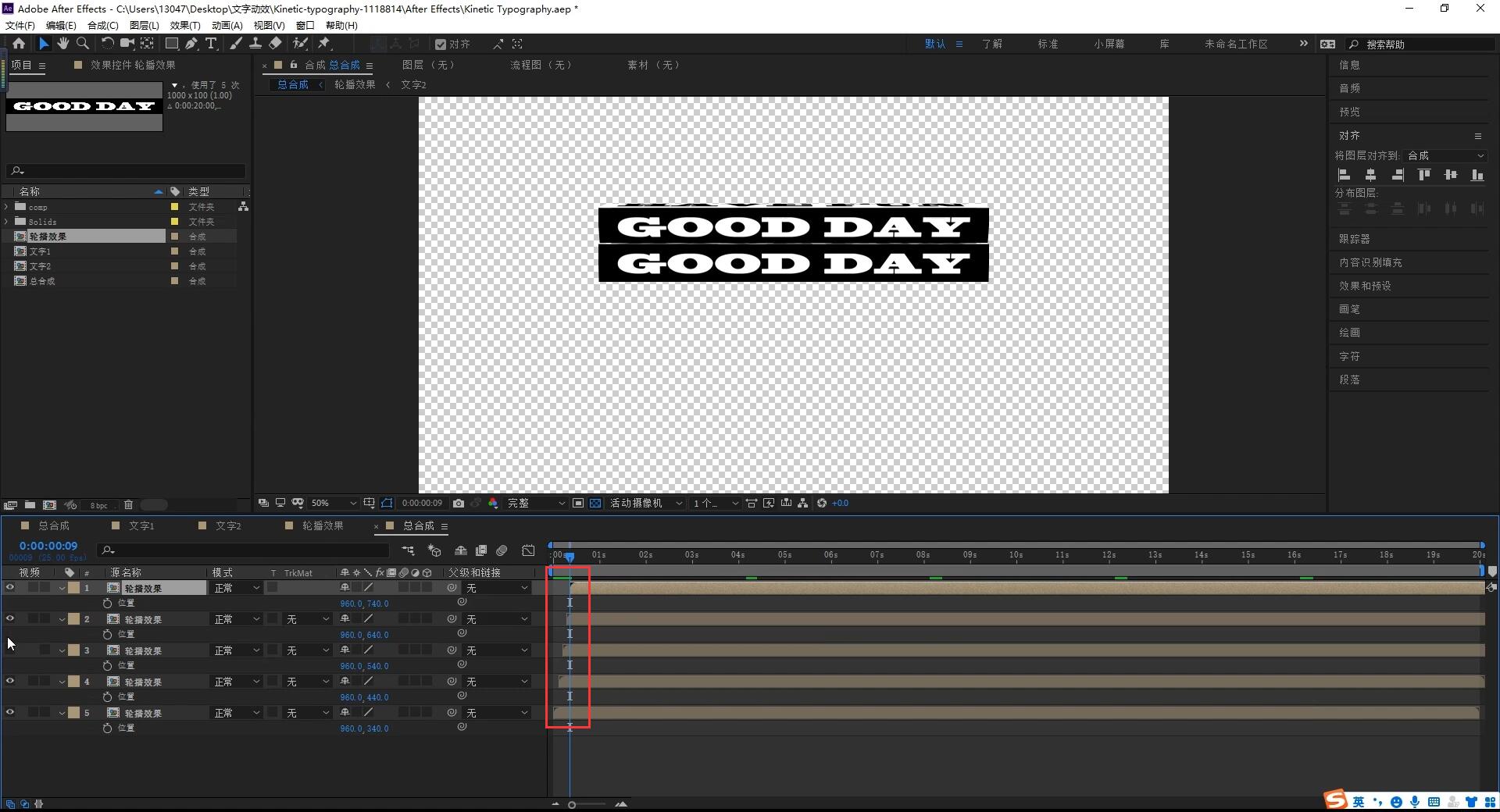Show layer 3 轮播效果 visibility box
This screenshot has width=1500, height=812.
(x=10, y=650)
